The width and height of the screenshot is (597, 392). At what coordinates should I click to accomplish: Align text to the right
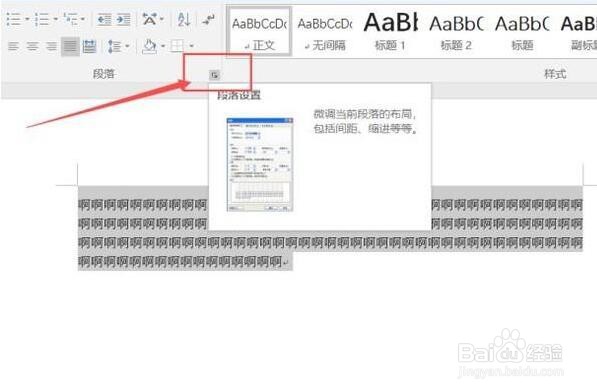(51, 46)
